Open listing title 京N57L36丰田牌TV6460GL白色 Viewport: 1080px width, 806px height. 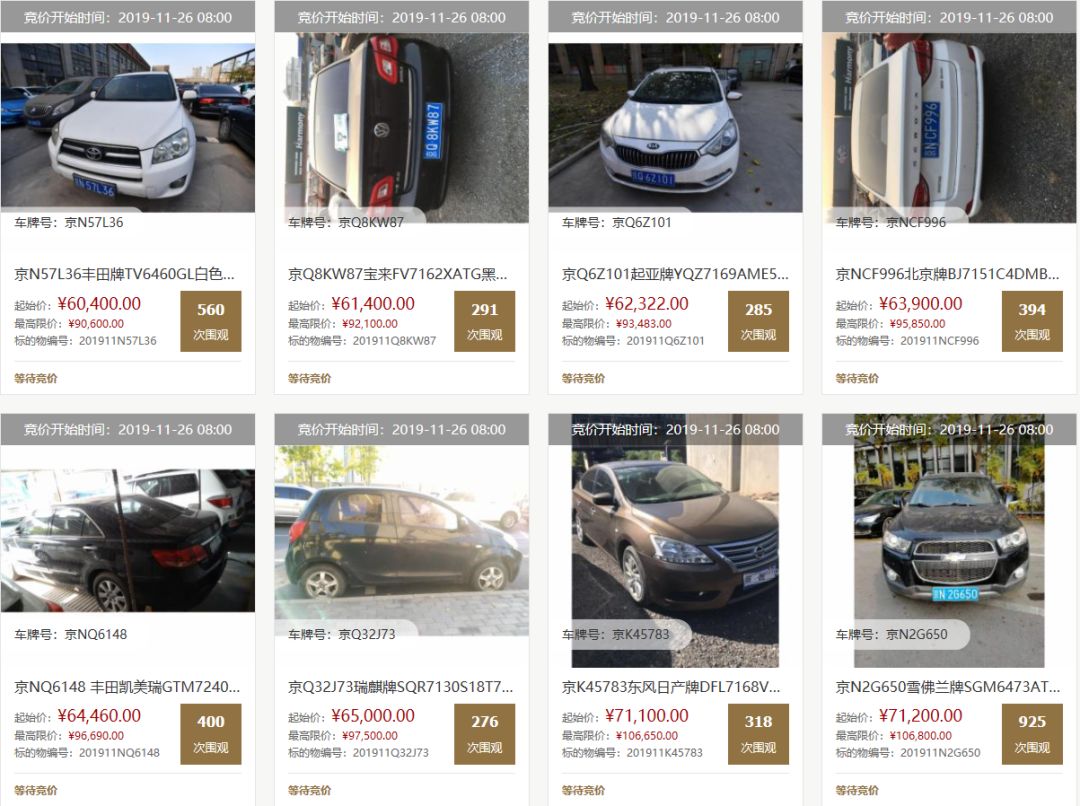125,274
